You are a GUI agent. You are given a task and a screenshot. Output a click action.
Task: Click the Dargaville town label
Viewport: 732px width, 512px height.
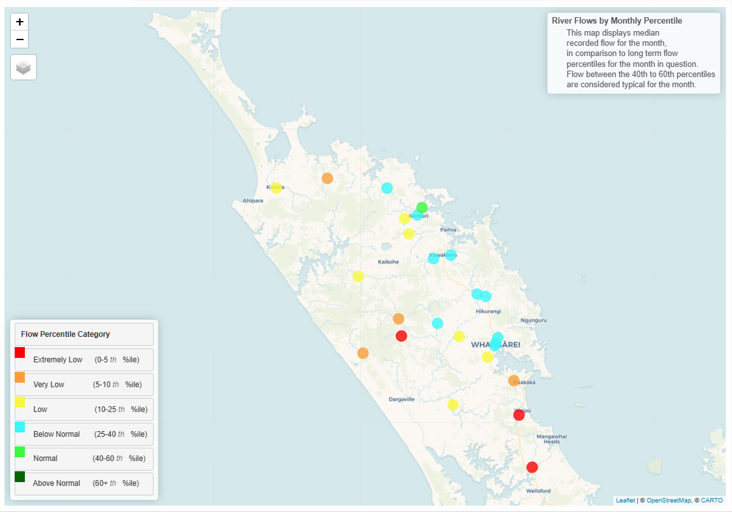[401, 400]
